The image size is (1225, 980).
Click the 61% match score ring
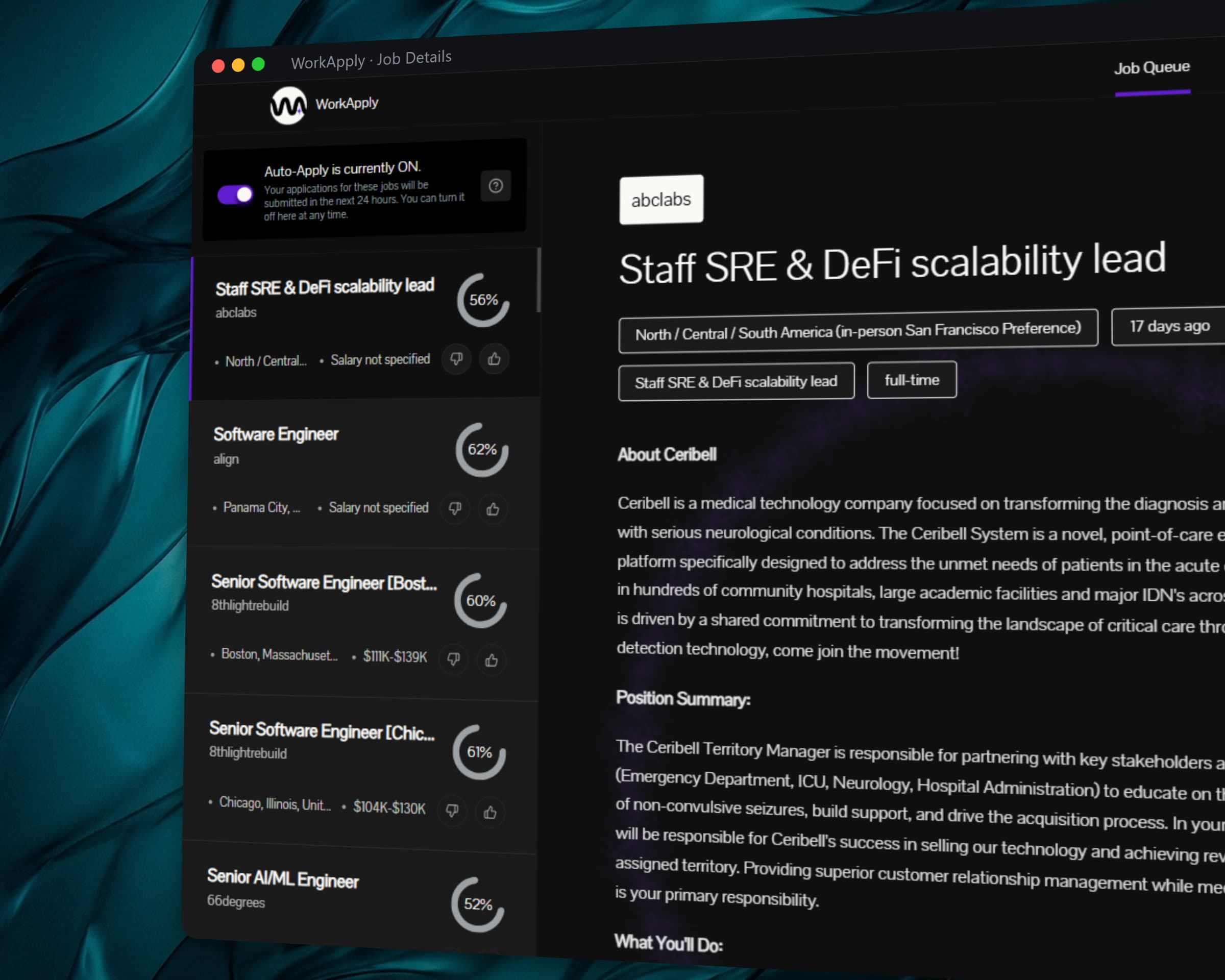479,752
